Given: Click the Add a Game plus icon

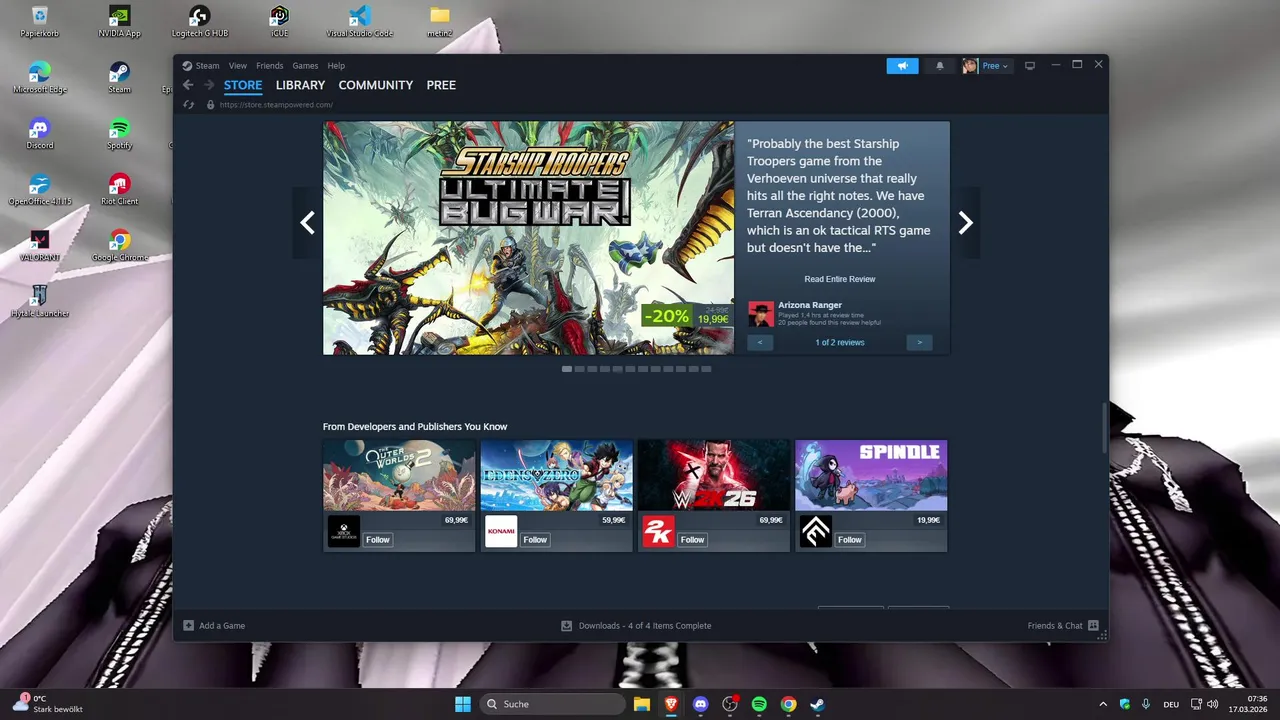Looking at the screenshot, I should tap(188, 626).
